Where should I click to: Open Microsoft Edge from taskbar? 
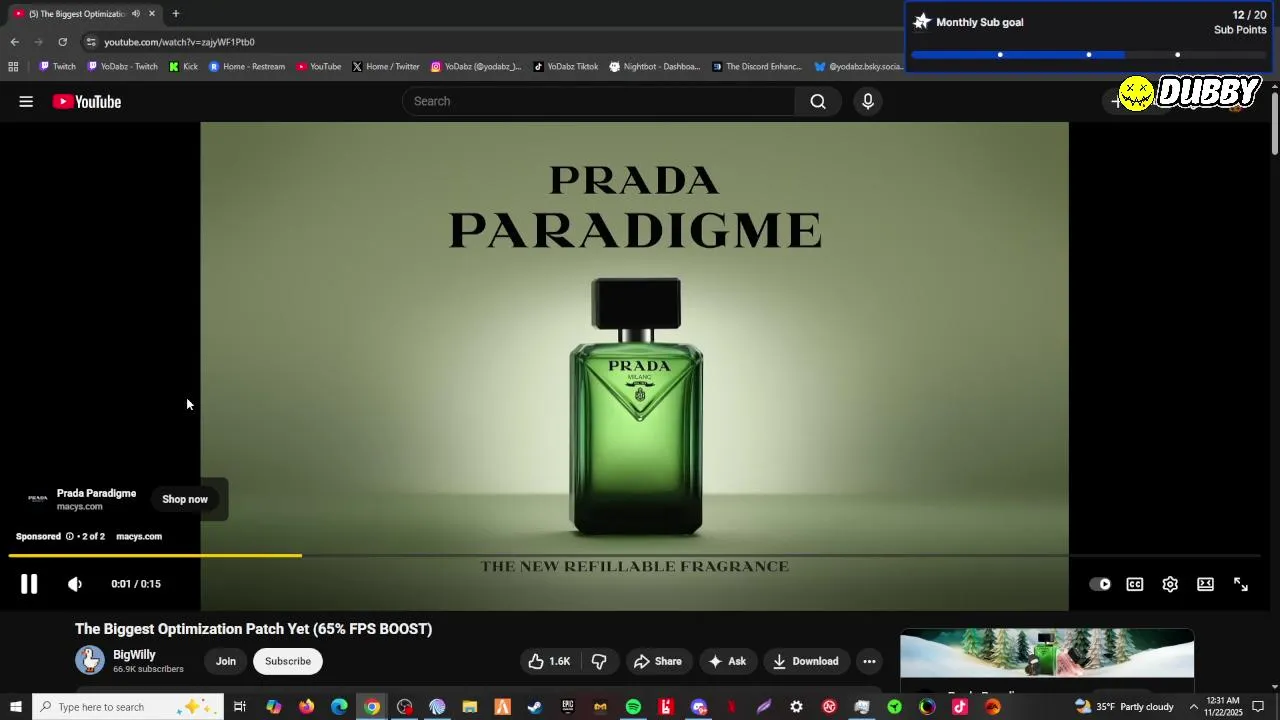pos(339,707)
